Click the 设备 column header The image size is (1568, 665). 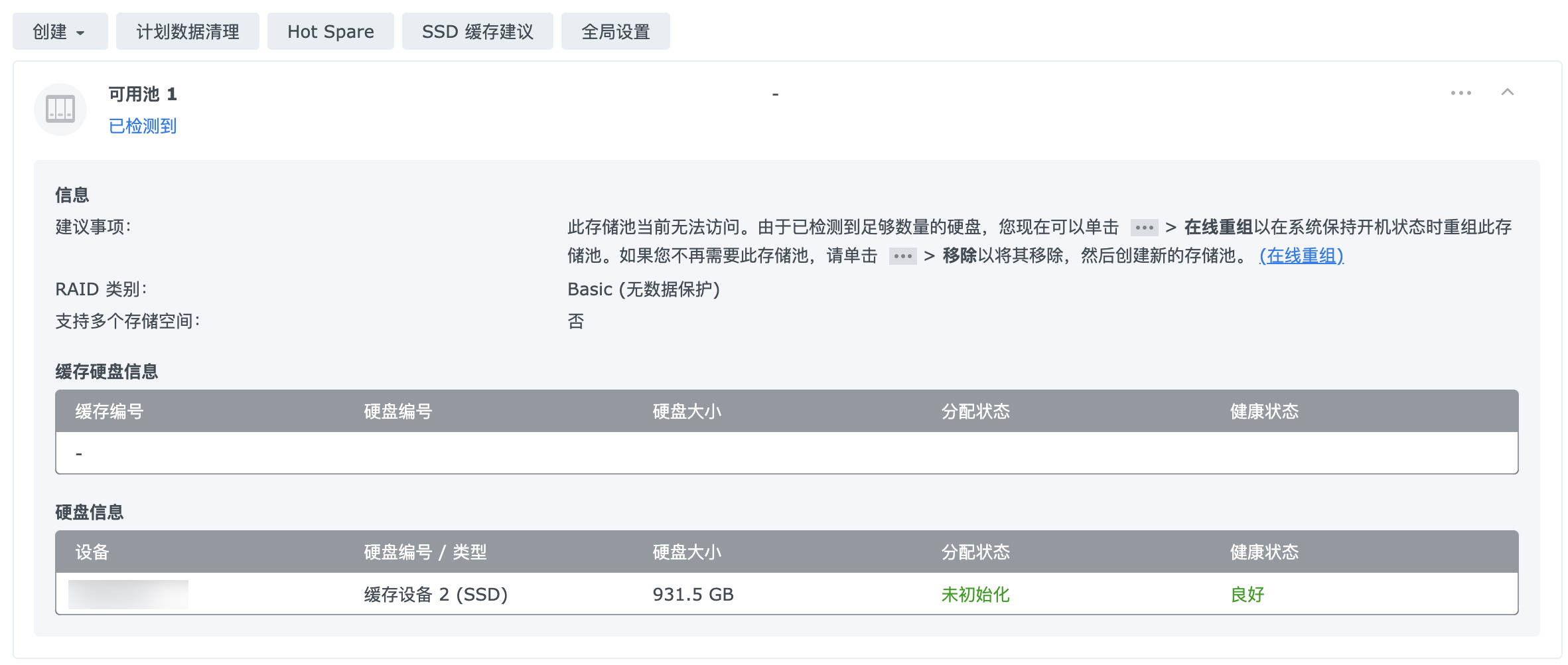pyautogui.click(x=92, y=552)
